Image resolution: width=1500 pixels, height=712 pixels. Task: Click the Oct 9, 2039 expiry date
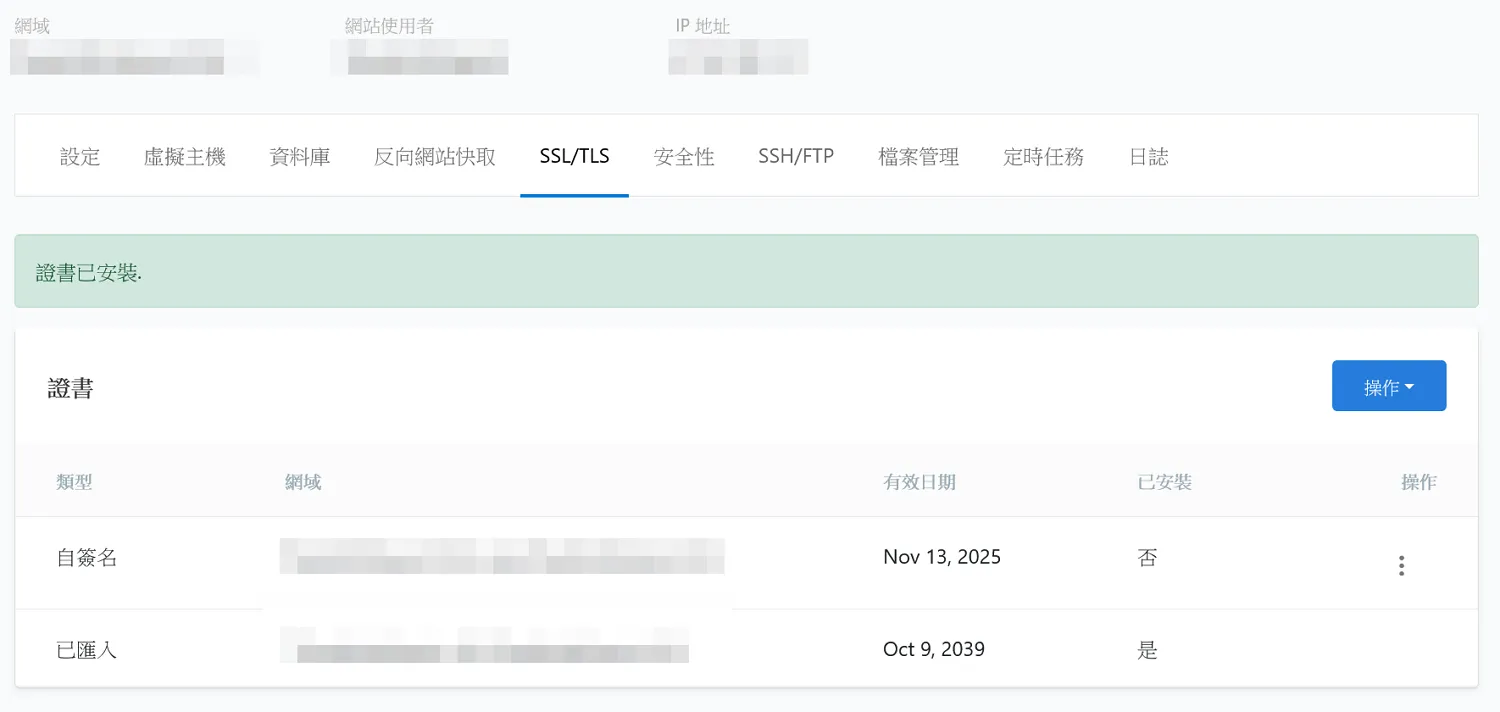pyautogui.click(x=933, y=650)
